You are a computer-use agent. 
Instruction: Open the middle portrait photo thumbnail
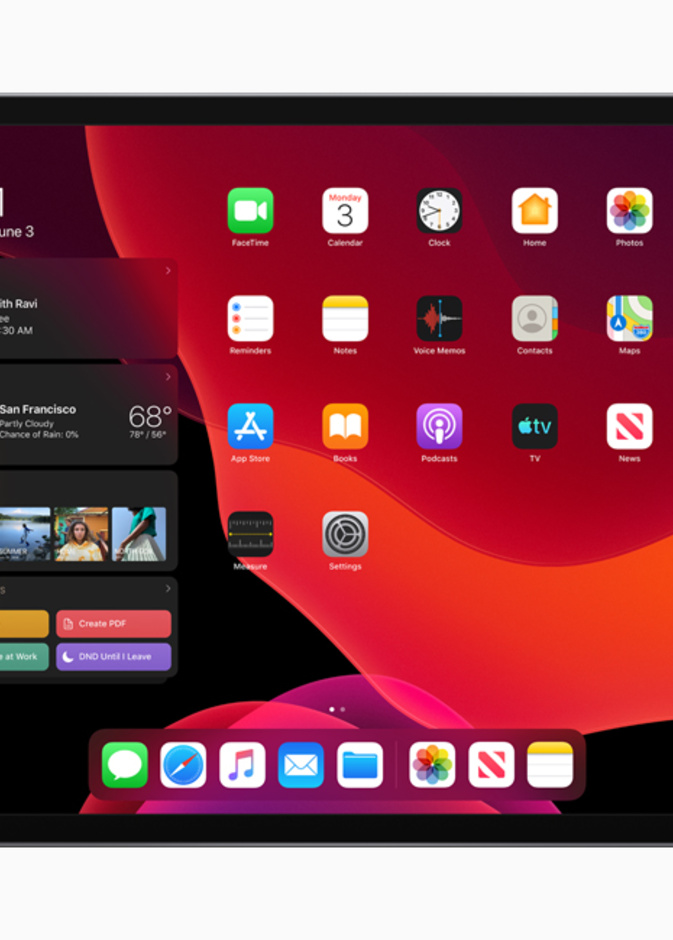(81, 534)
